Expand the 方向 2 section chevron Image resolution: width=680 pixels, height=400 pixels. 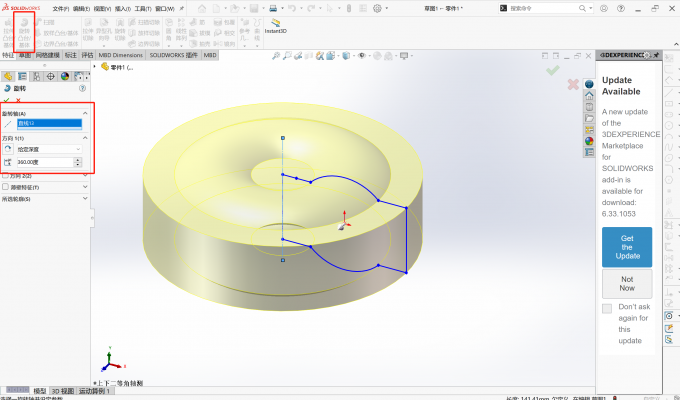point(85,175)
